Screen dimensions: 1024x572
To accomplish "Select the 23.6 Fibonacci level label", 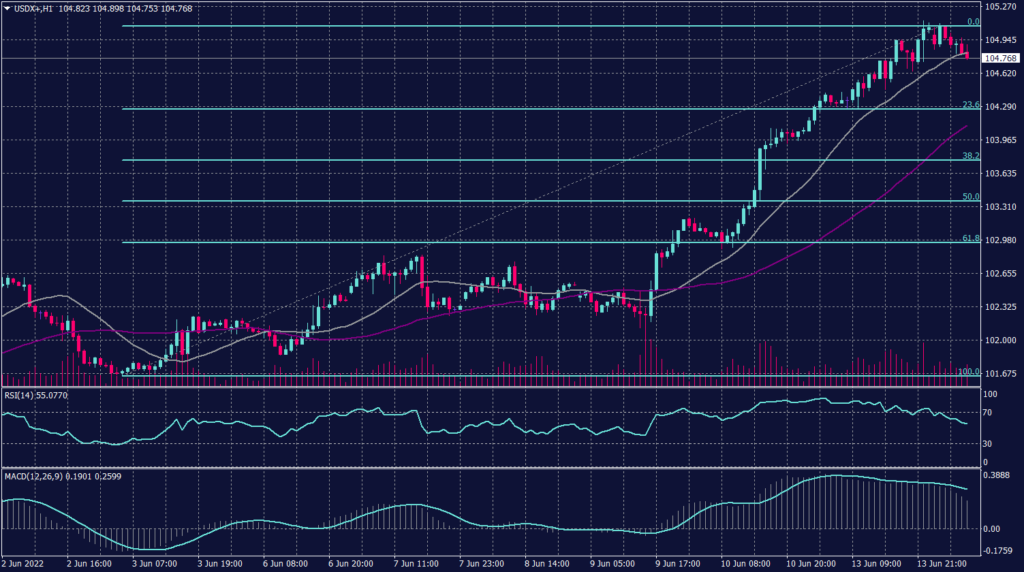I will (x=969, y=104).
